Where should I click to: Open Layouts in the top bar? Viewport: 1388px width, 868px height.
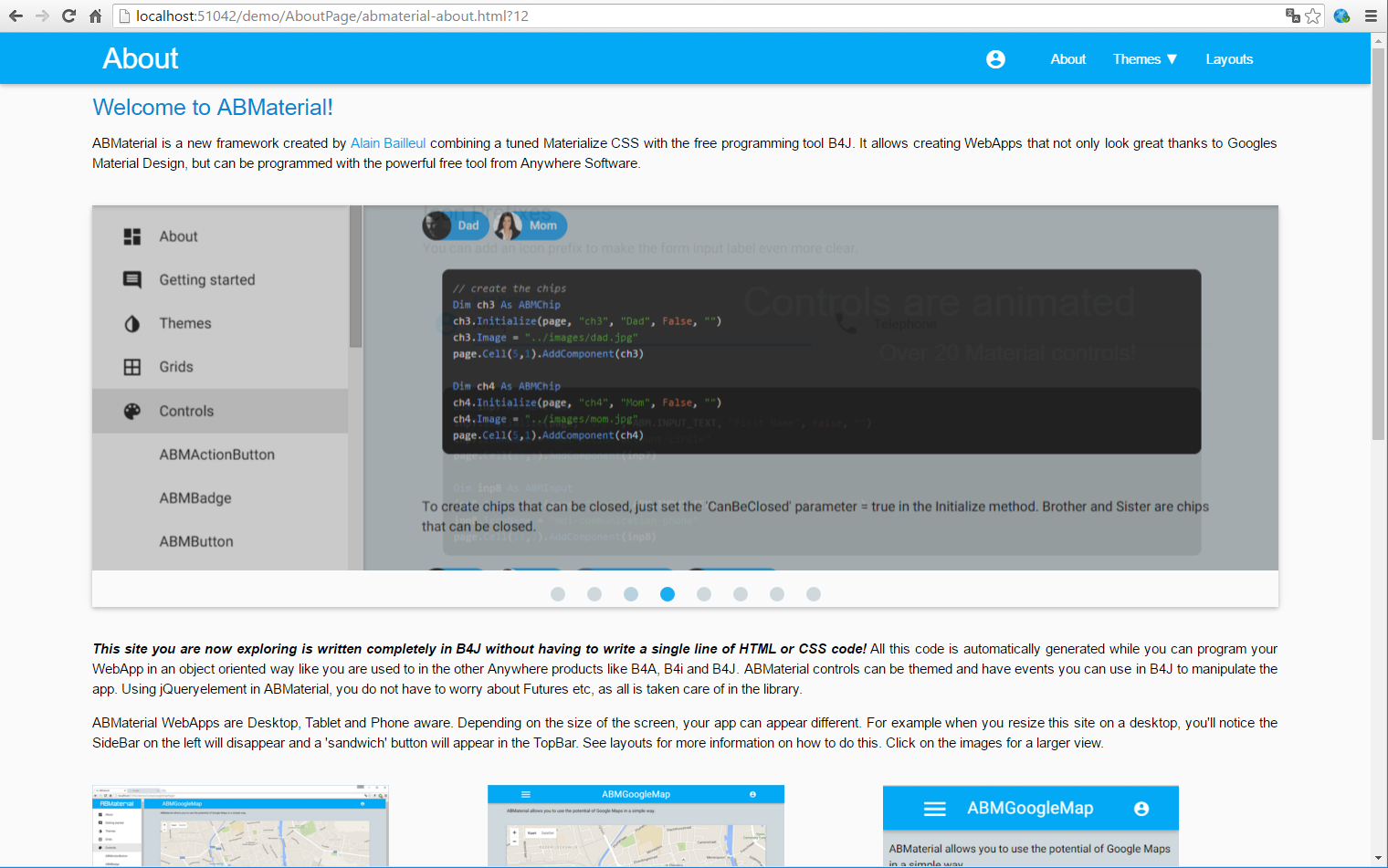click(x=1229, y=59)
